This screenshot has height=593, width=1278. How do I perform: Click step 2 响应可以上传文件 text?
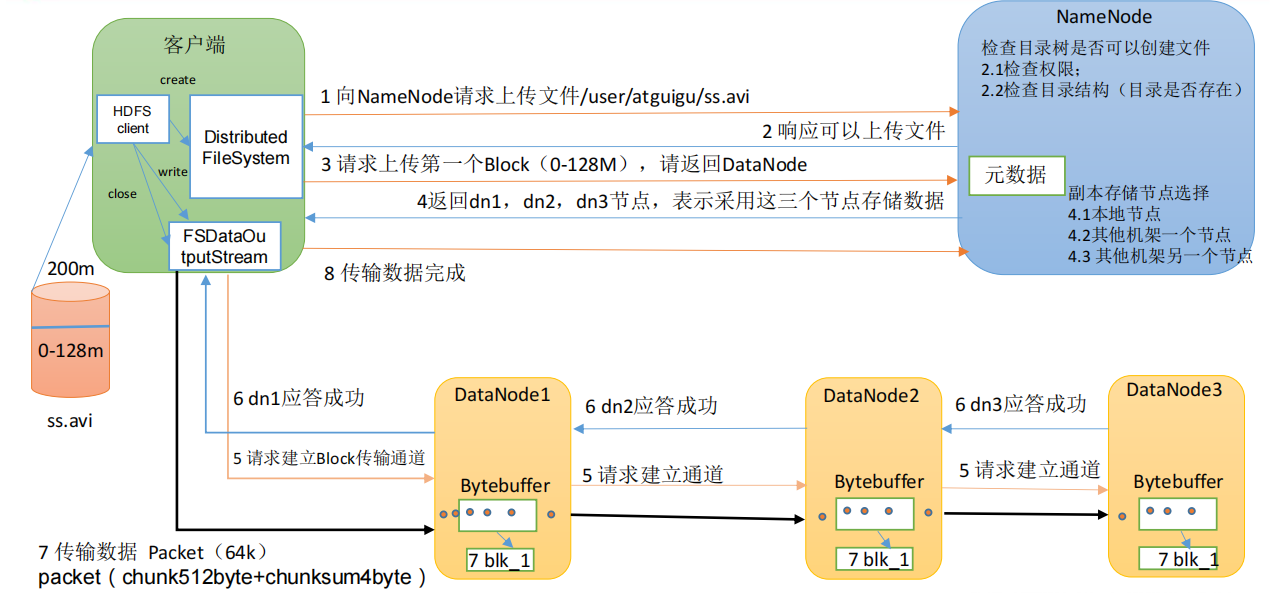853,131
